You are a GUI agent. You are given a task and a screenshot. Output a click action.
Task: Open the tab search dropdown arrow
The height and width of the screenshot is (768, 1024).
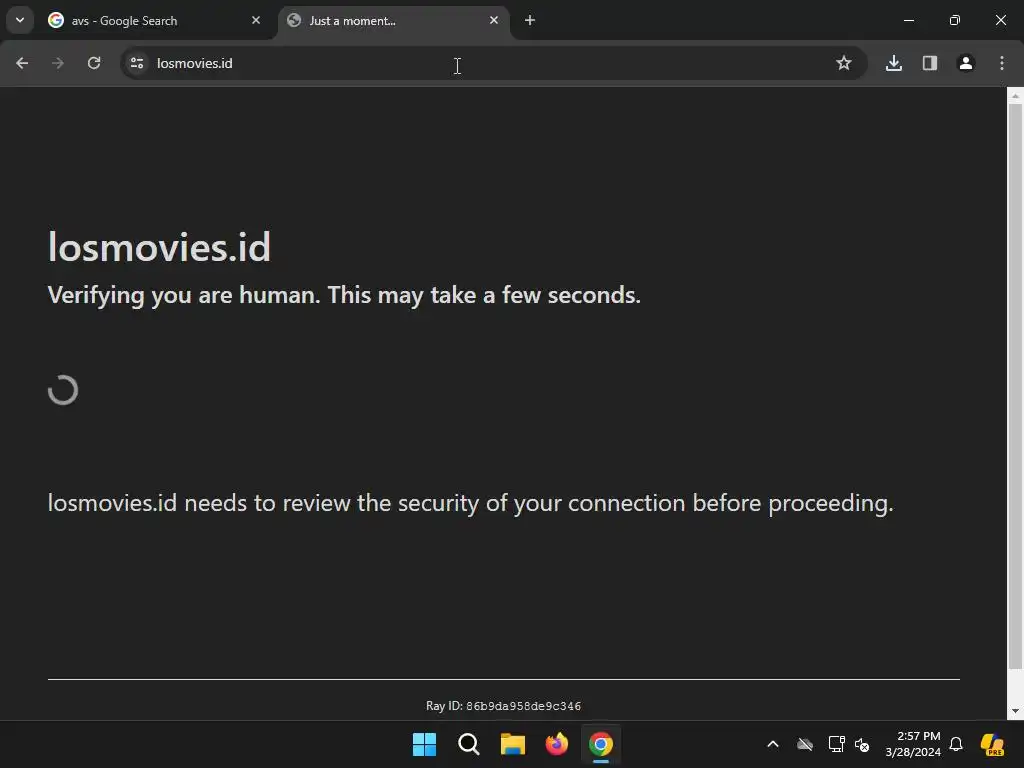click(20, 20)
